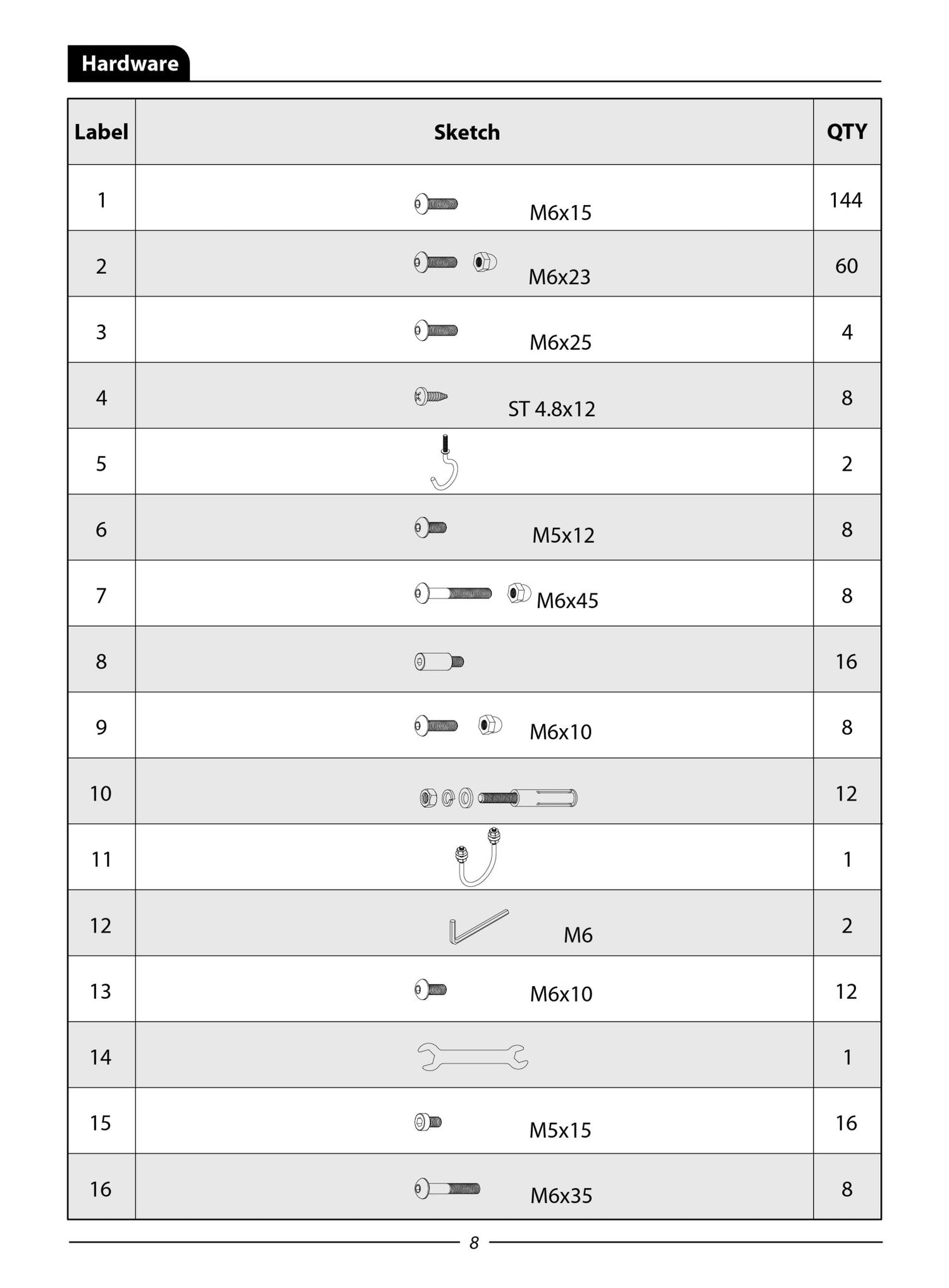949x1288 pixels.
Task: Click the M5x12 size text
Action: pyautogui.click(x=563, y=535)
